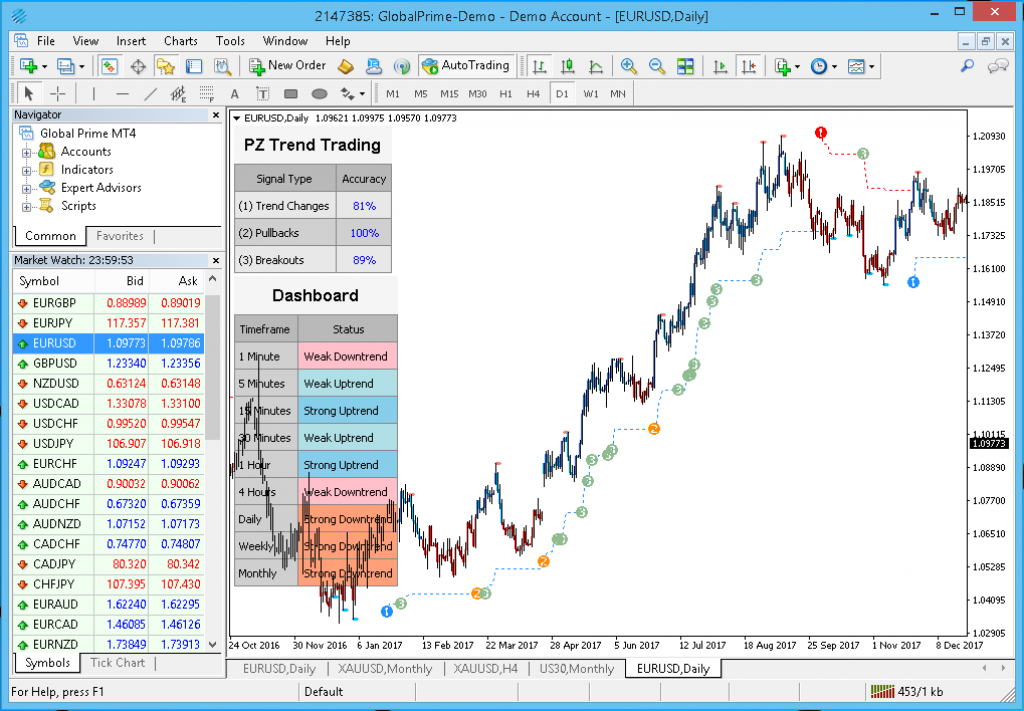This screenshot has height=711, width=1024.
Task: Zoom in on the chart
Action: (x=628, y=66)
